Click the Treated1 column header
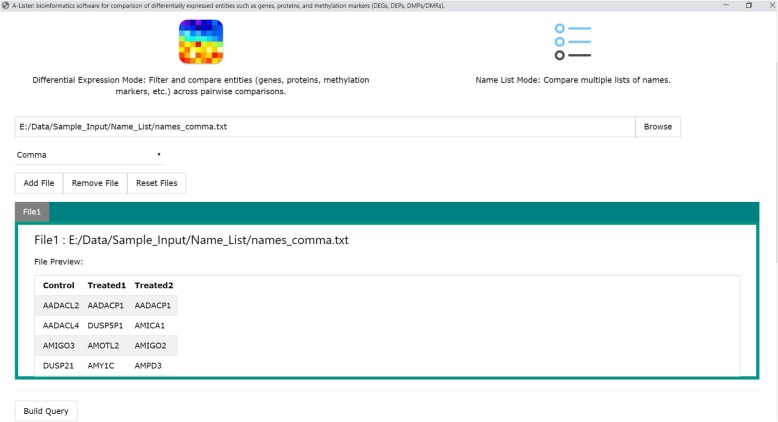This screenshot has width=778, height=422. pyautogui.click(x=106, y=285)
